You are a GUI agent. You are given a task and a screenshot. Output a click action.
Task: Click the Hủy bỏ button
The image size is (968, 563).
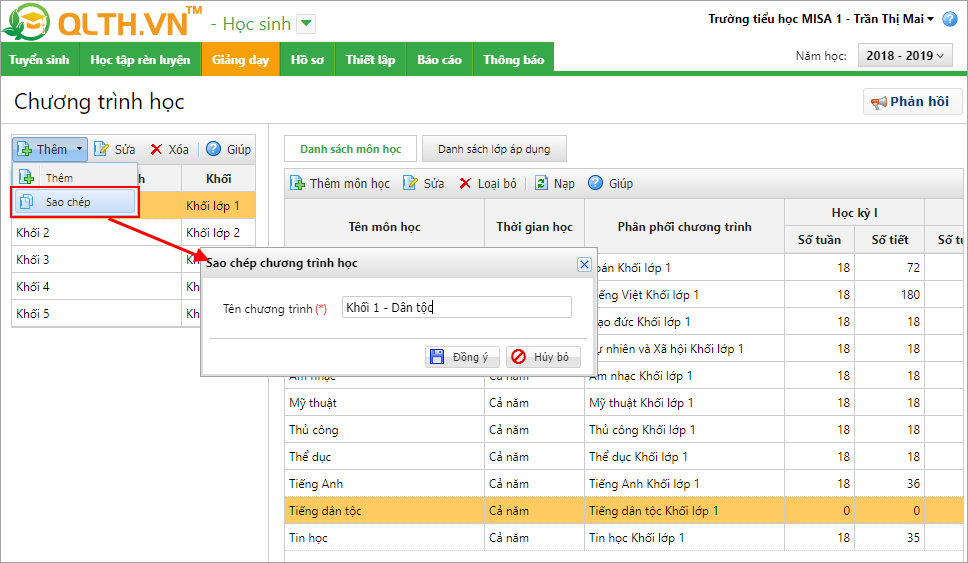[x=543, y=357]
